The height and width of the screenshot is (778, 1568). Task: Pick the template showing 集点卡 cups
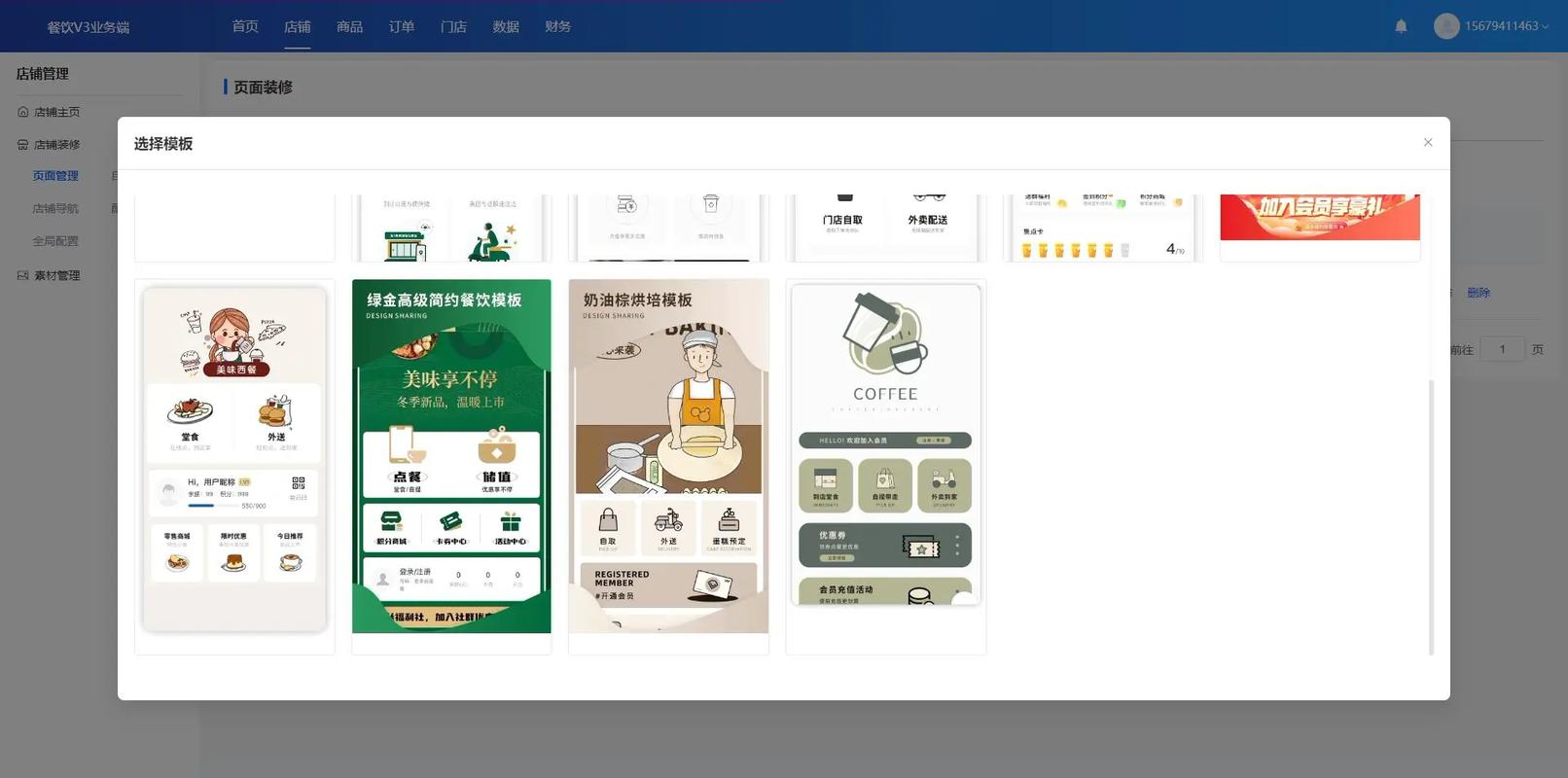(x=1102, y=228)
